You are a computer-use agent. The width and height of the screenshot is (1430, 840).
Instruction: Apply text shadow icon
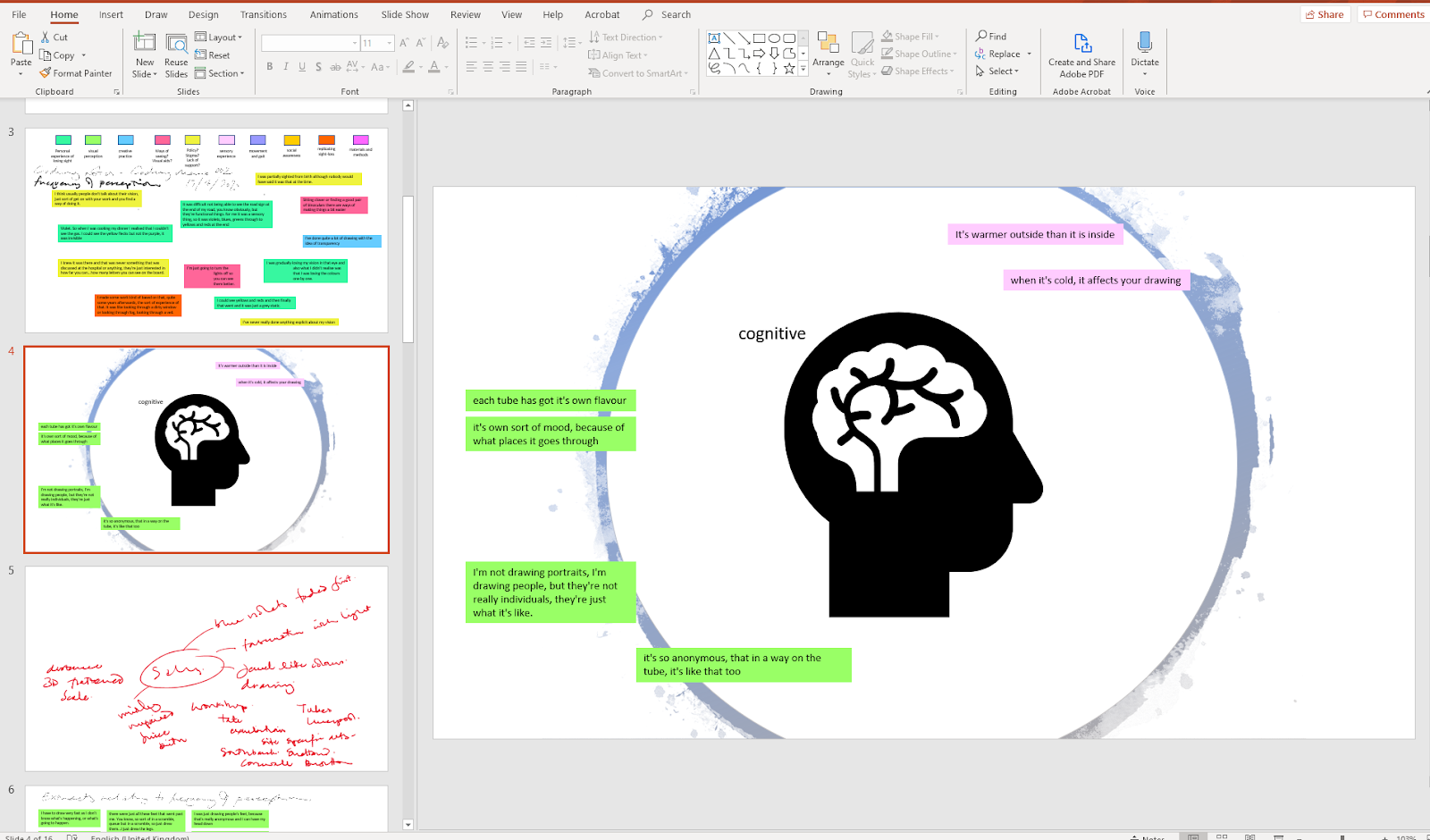[x=318, y=67]
